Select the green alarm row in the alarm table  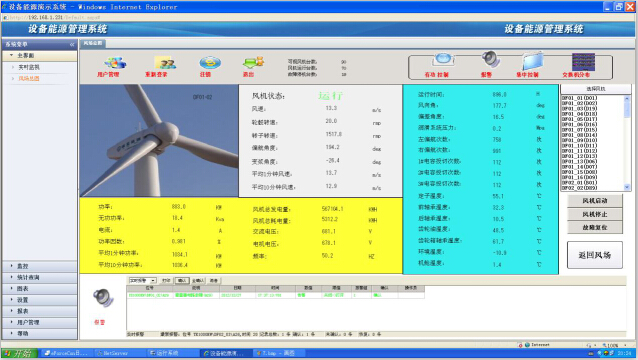pos(276,295)
